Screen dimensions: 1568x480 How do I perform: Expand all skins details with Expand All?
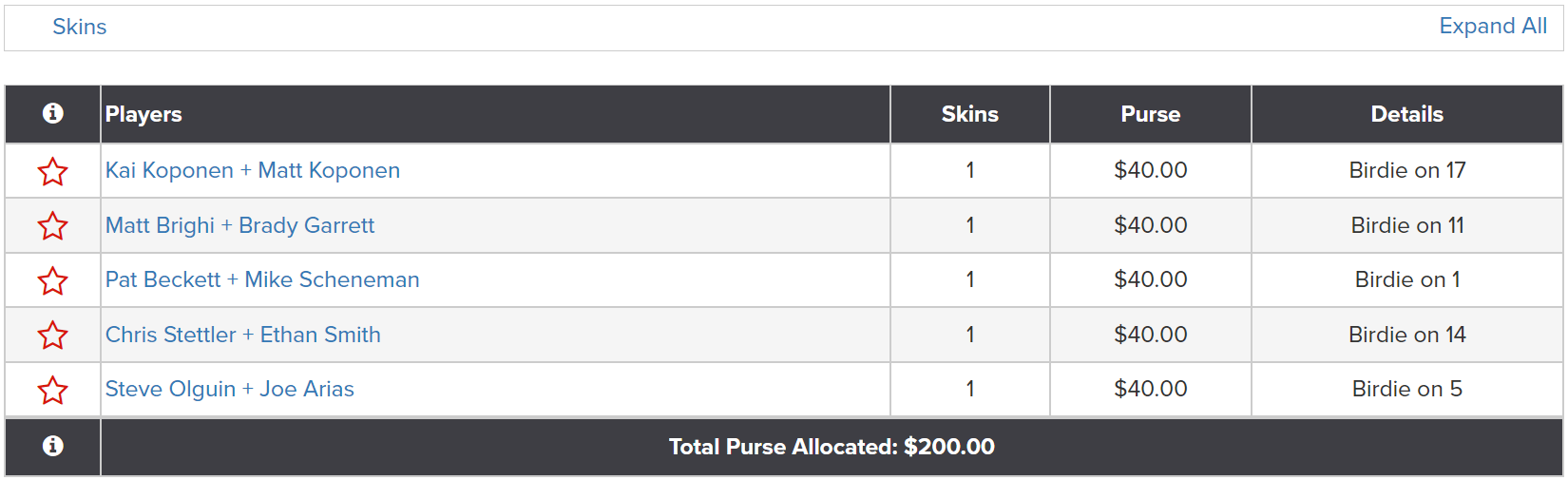(x=1493, y=27)
